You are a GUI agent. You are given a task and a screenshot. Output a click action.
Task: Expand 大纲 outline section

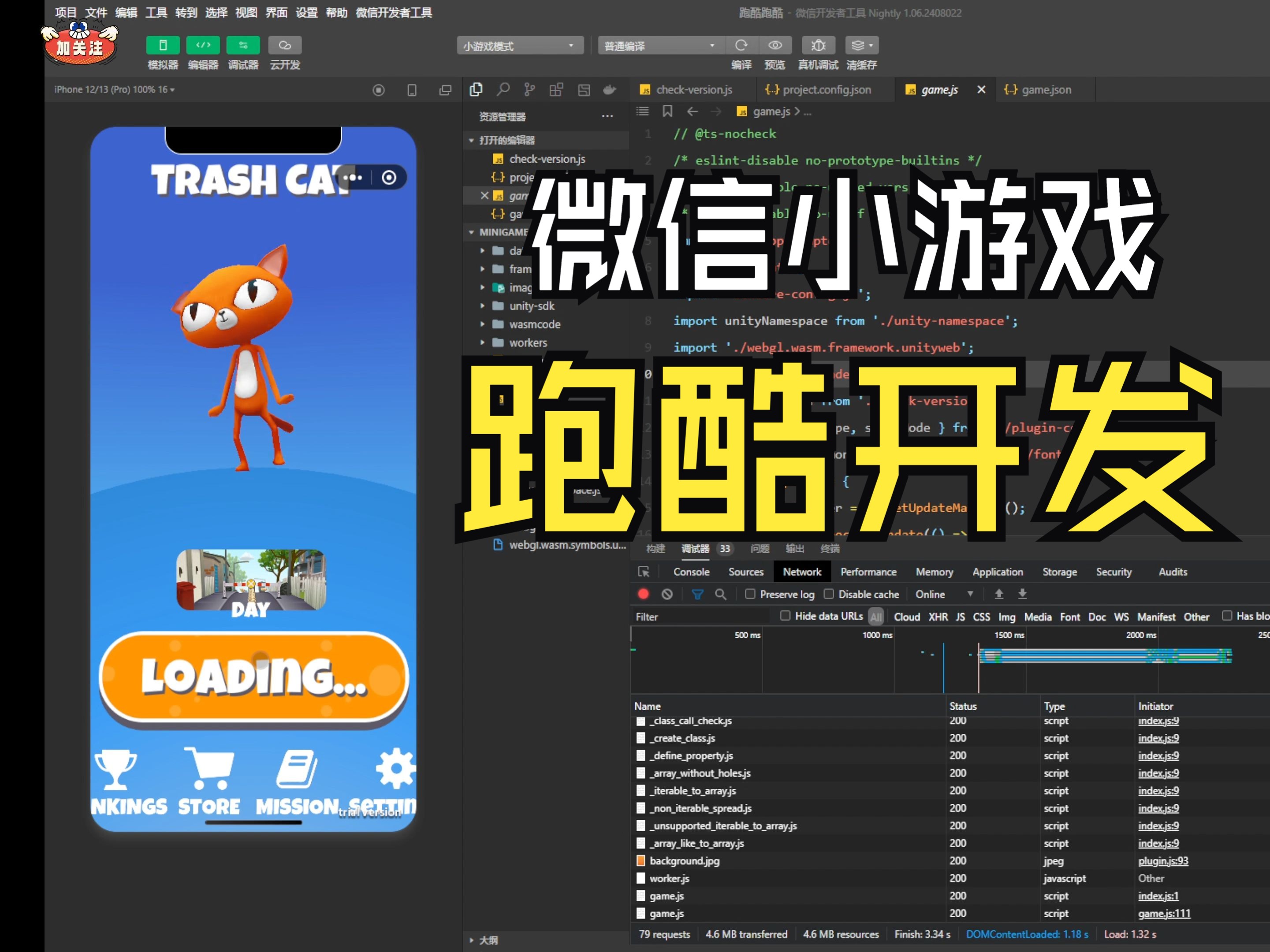[x=546, y=940]
